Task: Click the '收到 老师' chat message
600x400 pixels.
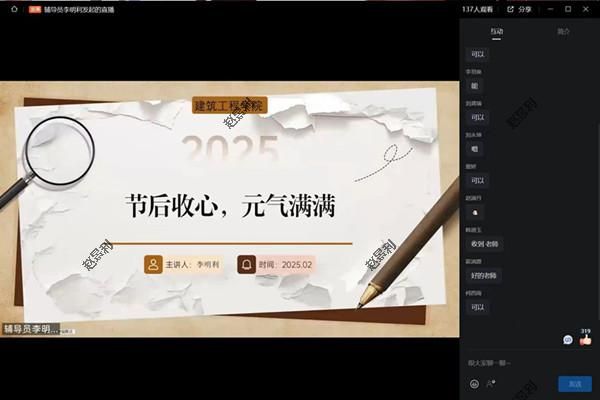Action: click(484, 243)
